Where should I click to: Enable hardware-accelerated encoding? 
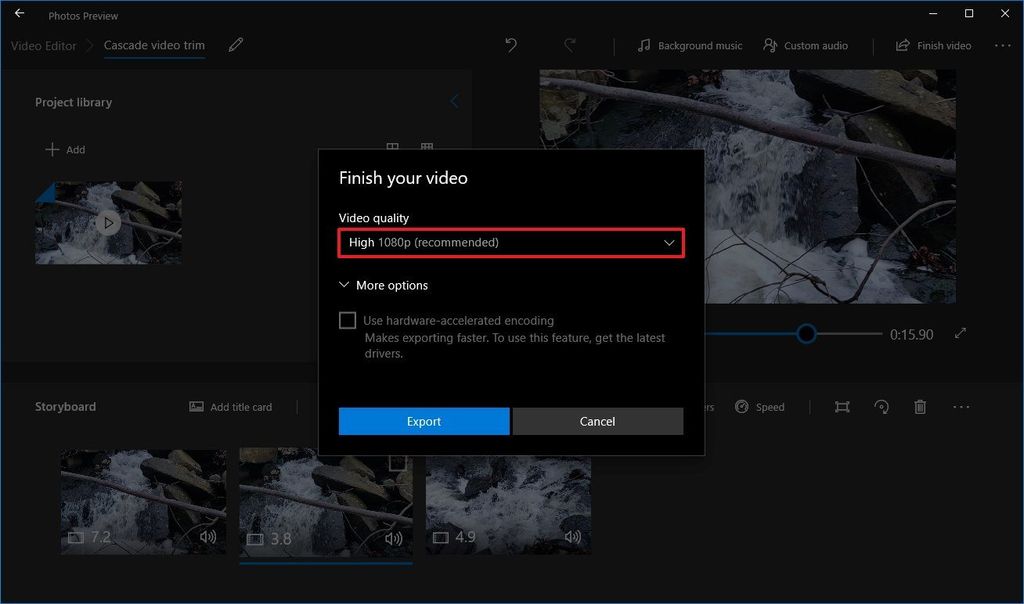tap(347, 320)
